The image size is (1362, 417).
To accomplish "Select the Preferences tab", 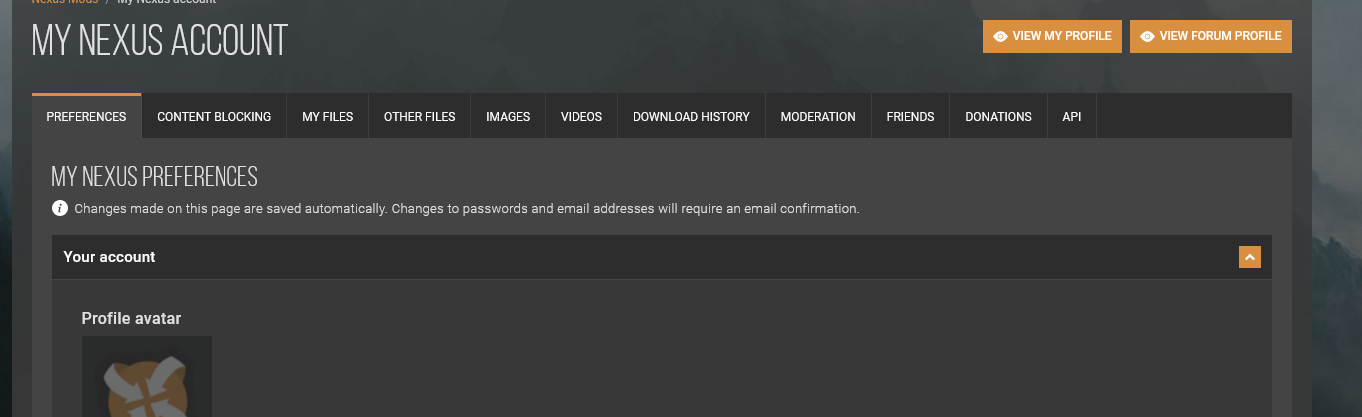I will pos(87,116).
